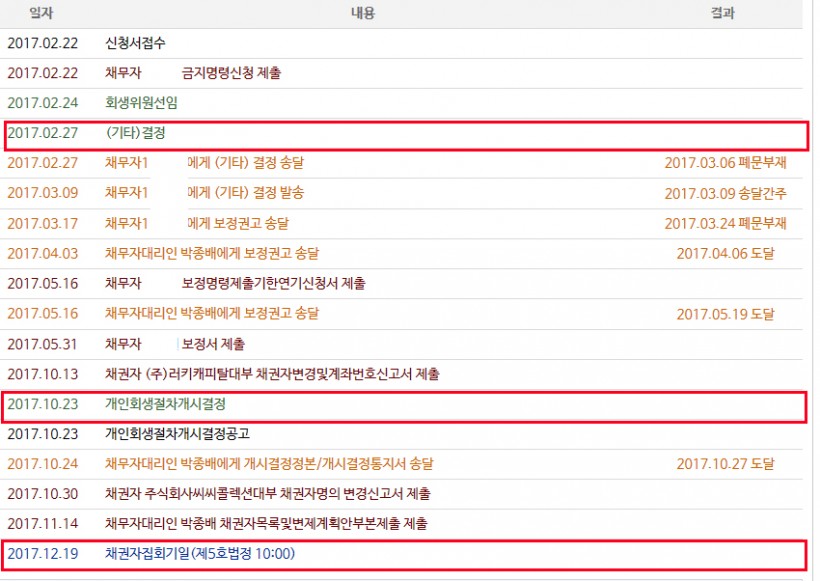This screenshot has height=581, width=820.
Task: Click the '결과' column header
Action: pyautogui.click(x=723, y=13)
